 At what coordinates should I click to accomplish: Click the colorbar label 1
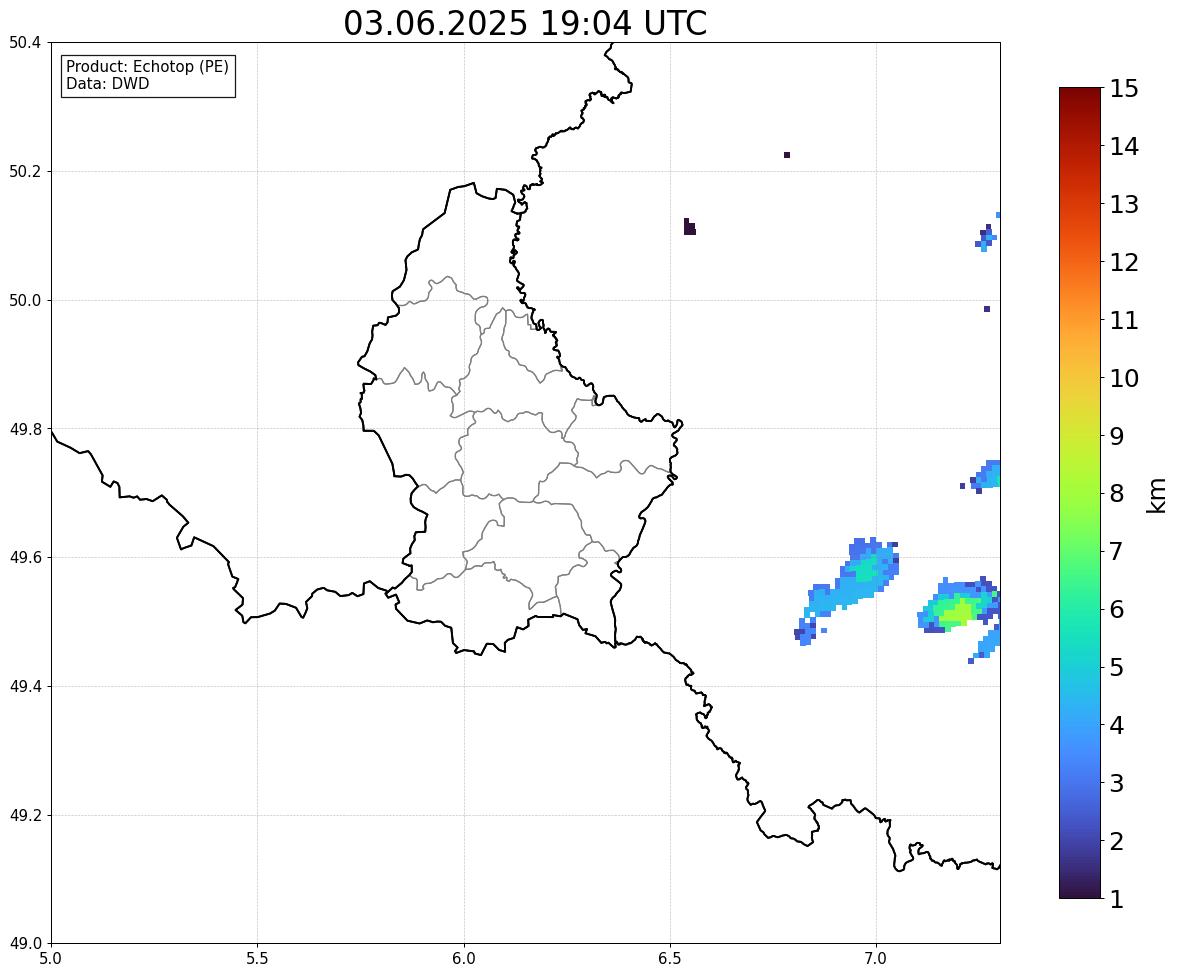[1116, 899]
